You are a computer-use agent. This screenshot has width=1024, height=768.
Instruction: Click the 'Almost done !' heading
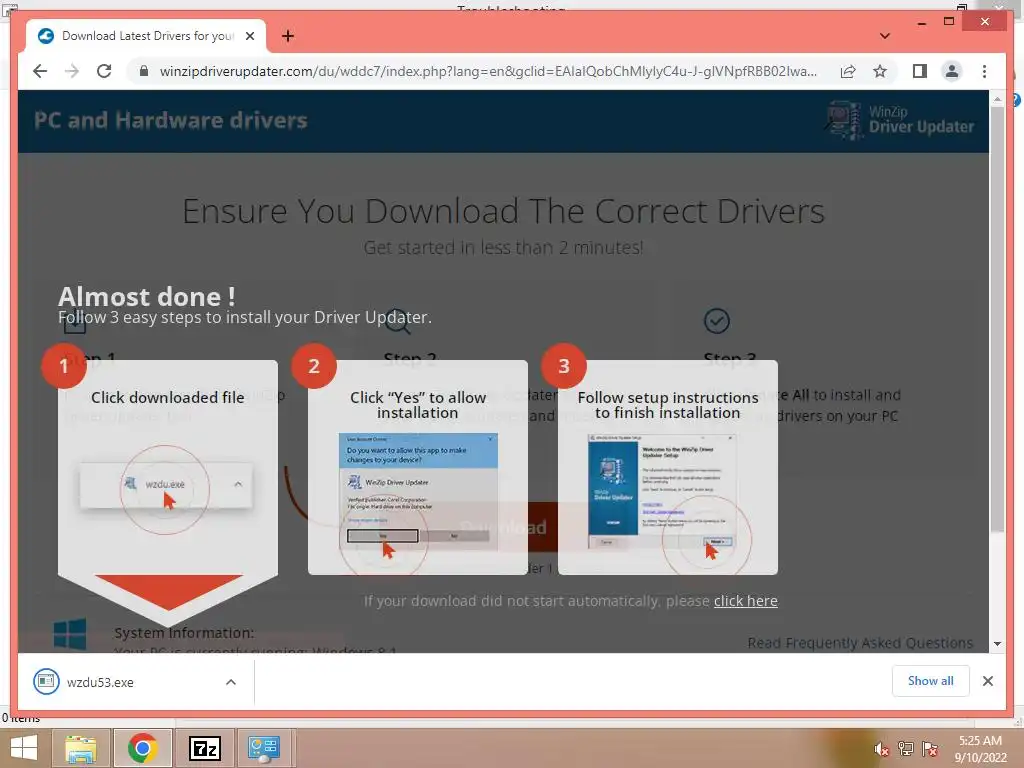click(147, 297)
